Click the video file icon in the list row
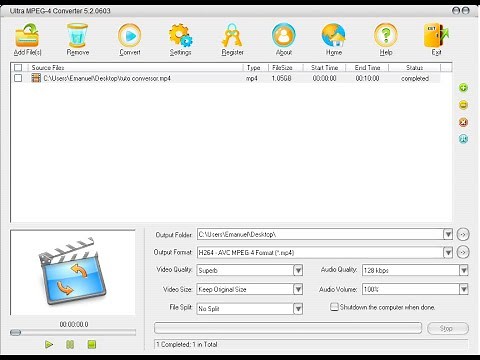The width and height of the screenshot is (480, 360). pyautogui.click(x=36, y=78)
